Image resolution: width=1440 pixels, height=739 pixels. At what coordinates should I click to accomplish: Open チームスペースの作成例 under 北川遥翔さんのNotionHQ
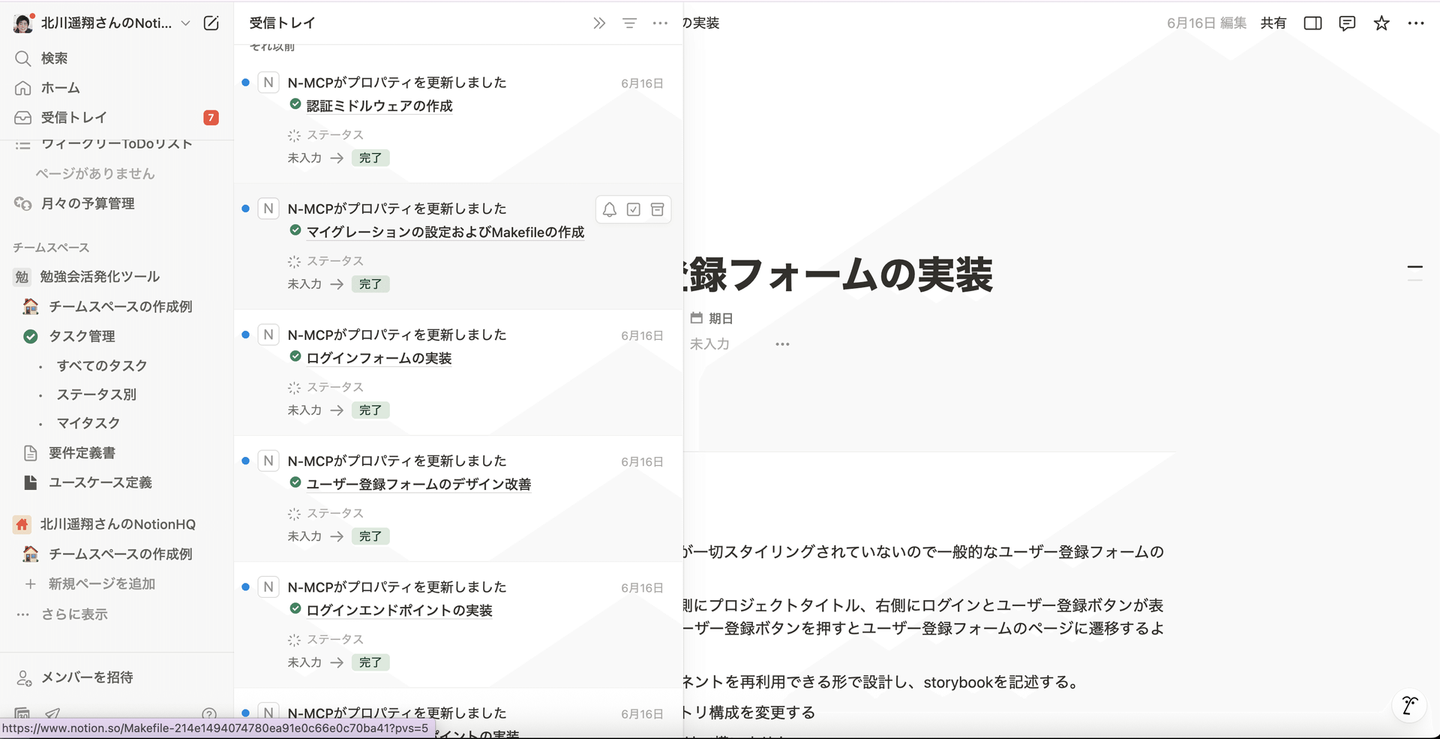[120, 554]
